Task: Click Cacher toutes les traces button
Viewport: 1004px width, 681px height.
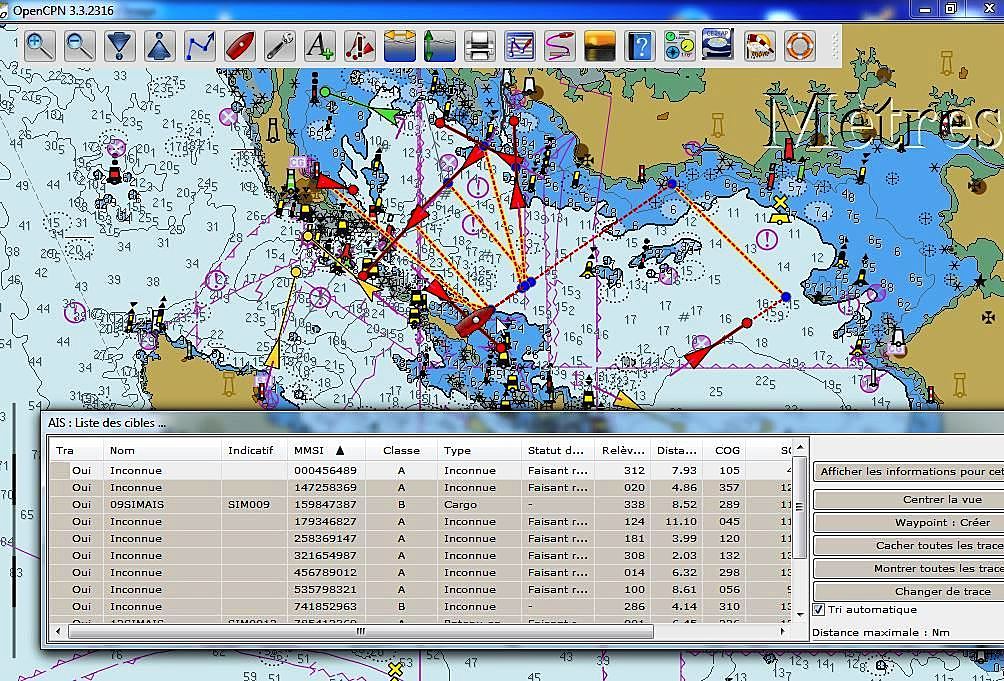Action: (x=909, y=545)
